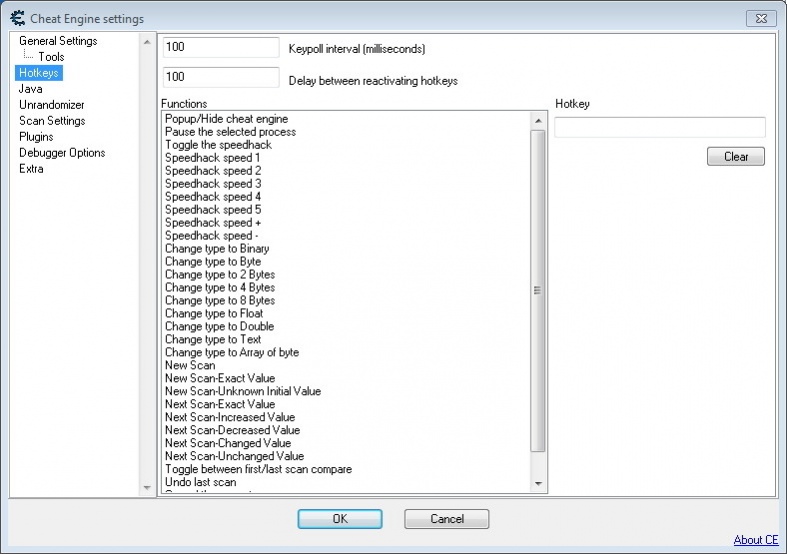This screenshot has width=787, height=554.
Task: Open the About CE link
Action: (755, 540)
